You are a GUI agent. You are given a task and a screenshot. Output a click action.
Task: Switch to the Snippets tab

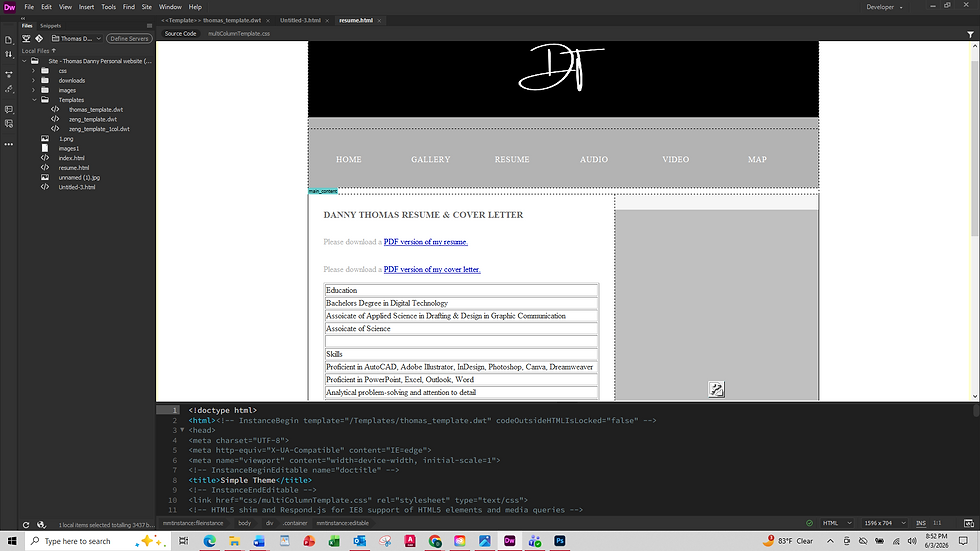[x=51, y=26]
